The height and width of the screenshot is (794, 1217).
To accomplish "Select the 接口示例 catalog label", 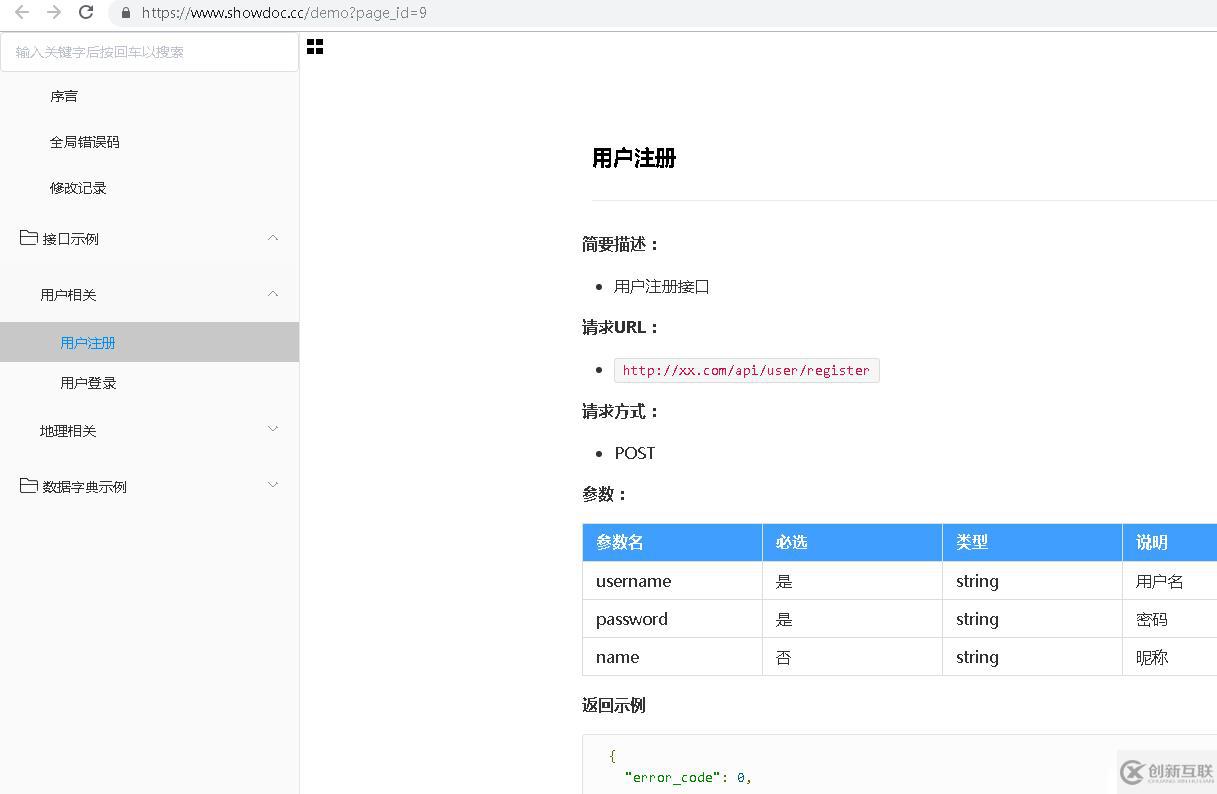I will [70, 239].
